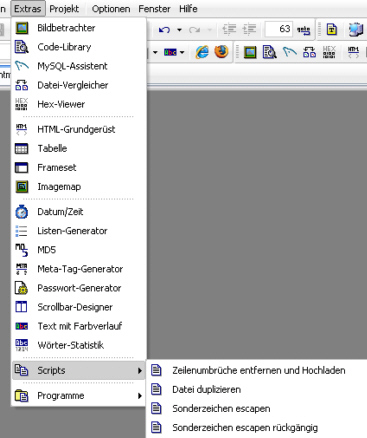Click the Hex-Viewer icon in menu

(x=22, y=104)
